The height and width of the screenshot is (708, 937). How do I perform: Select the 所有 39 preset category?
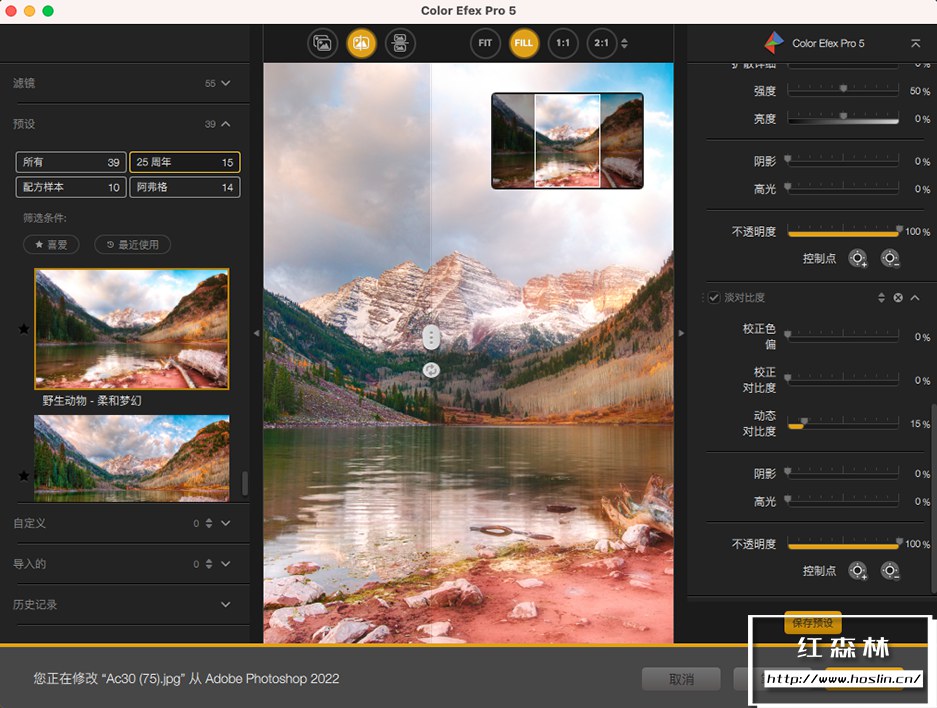(71, 162)
